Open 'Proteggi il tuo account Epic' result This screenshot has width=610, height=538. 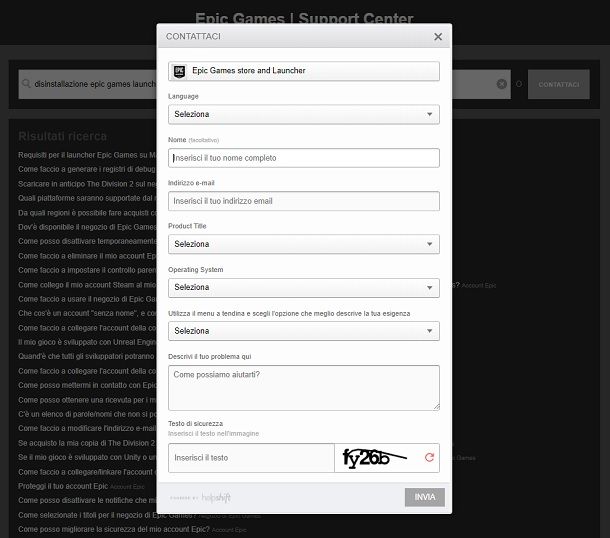63,486
